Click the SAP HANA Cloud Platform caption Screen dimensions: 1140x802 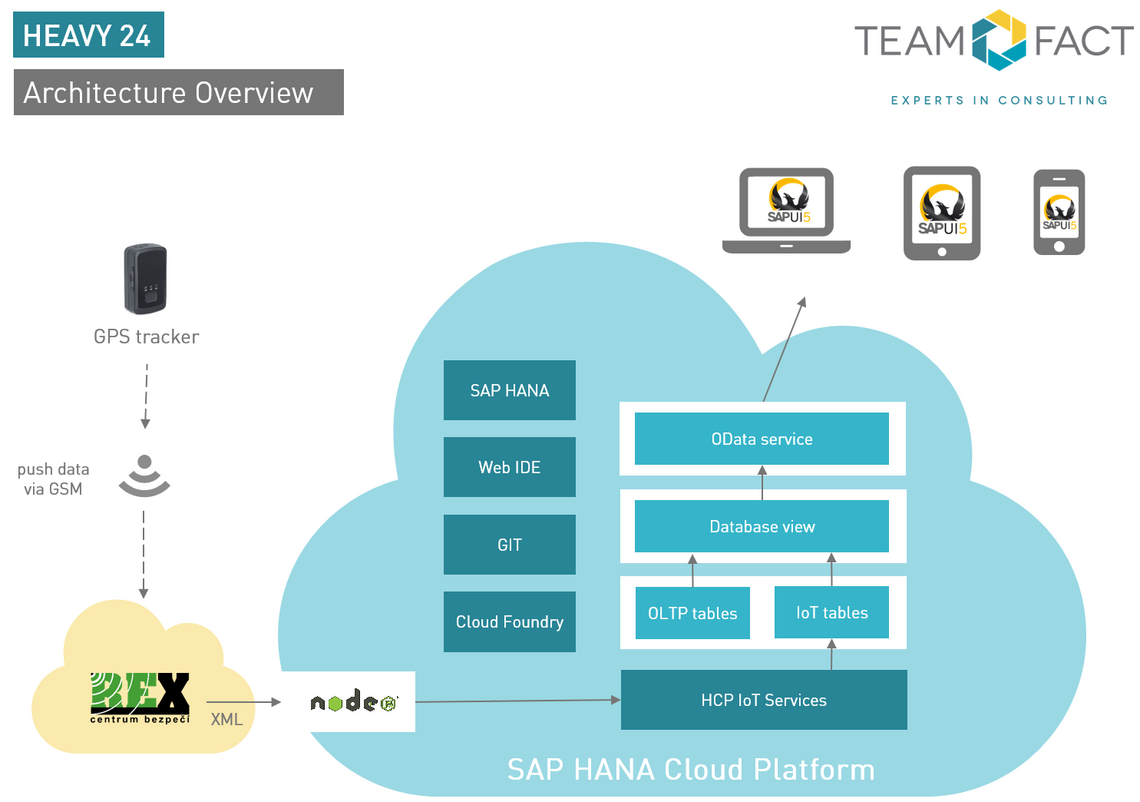[691, 769]
